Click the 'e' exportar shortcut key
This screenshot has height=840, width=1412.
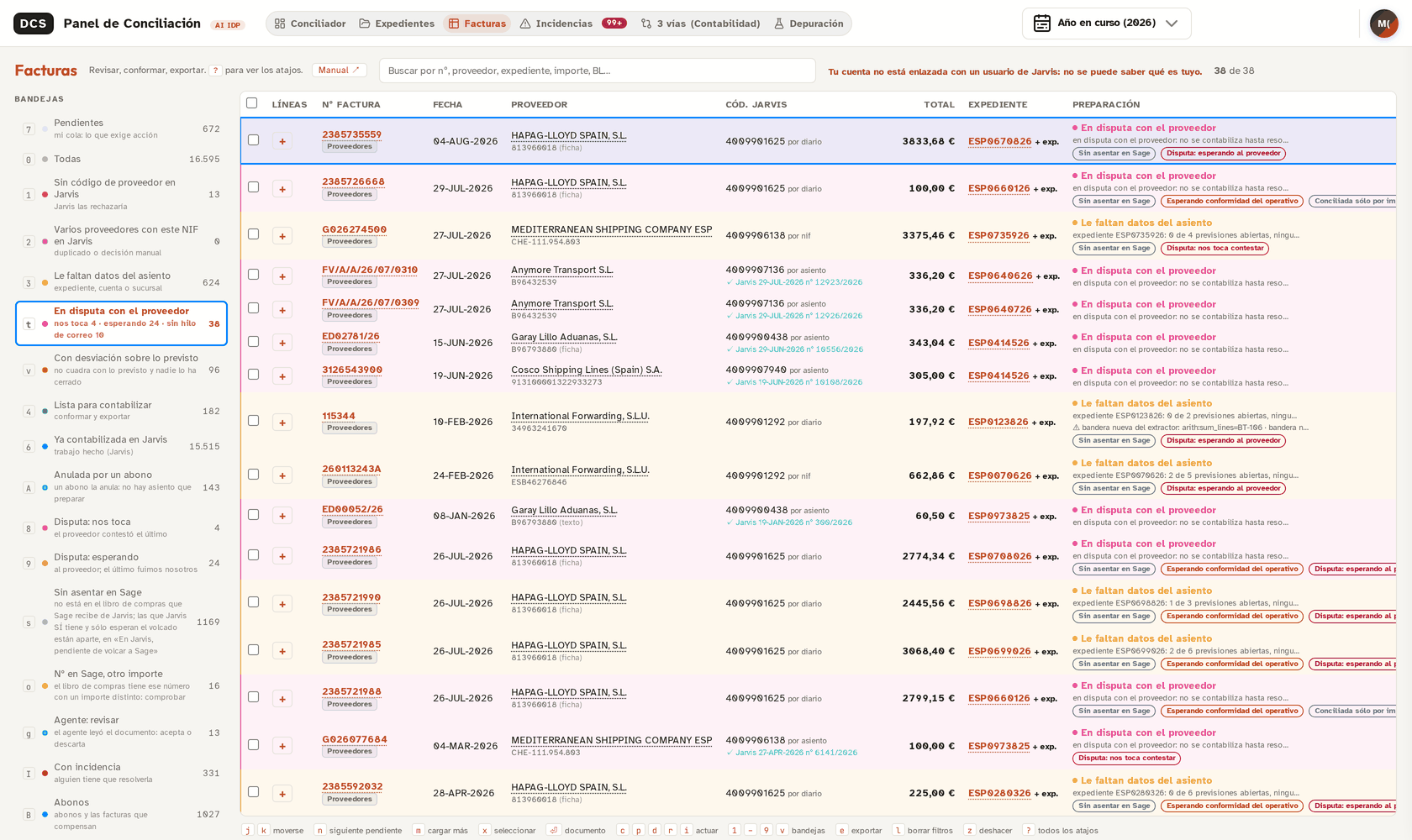coord(841,830)
